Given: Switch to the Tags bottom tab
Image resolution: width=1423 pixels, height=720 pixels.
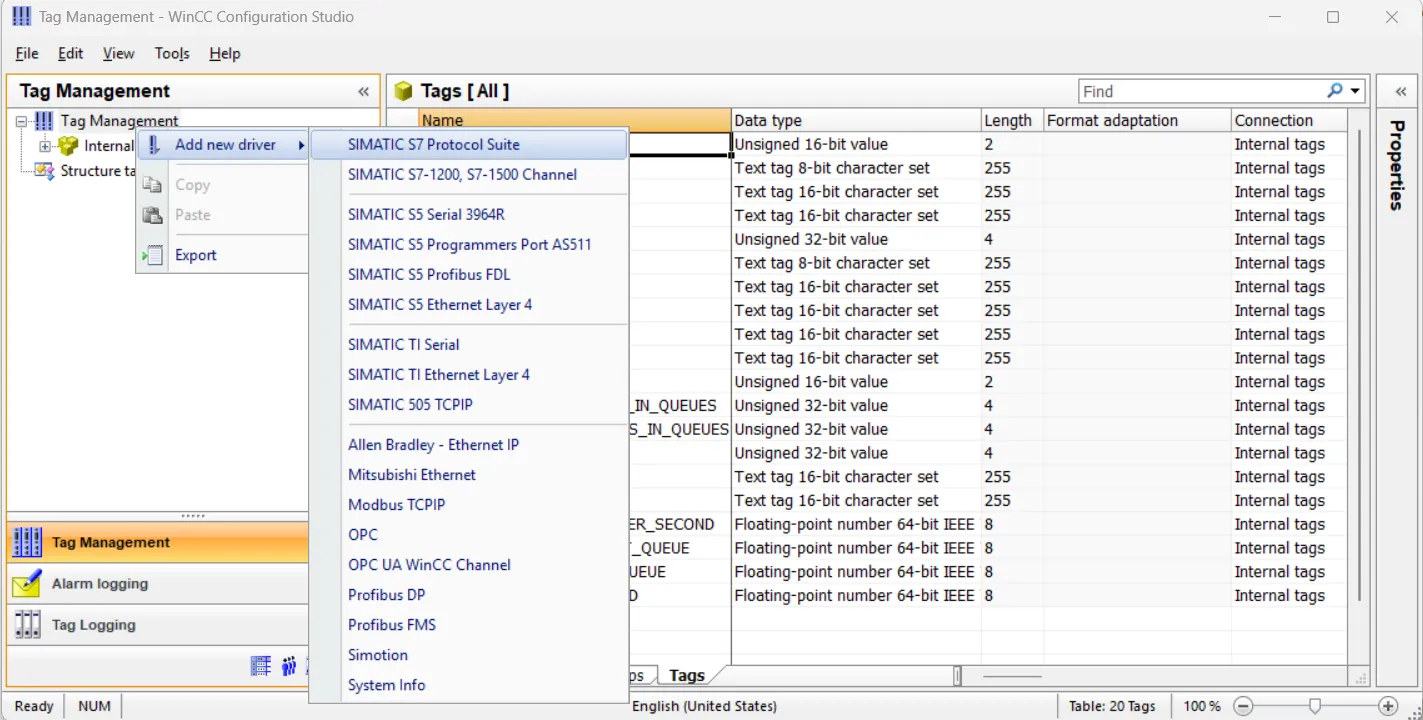Looking at the screenshot, I should (687, 676).
